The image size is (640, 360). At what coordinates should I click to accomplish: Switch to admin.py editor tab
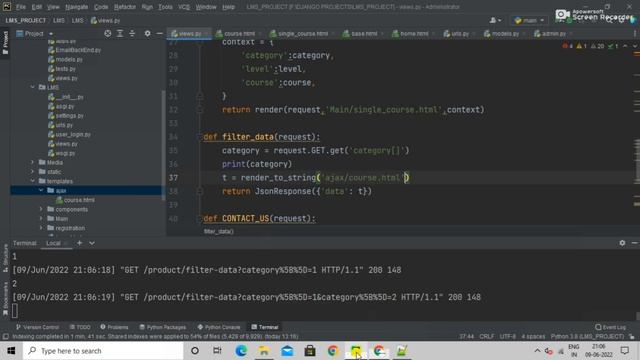[553, 33]
